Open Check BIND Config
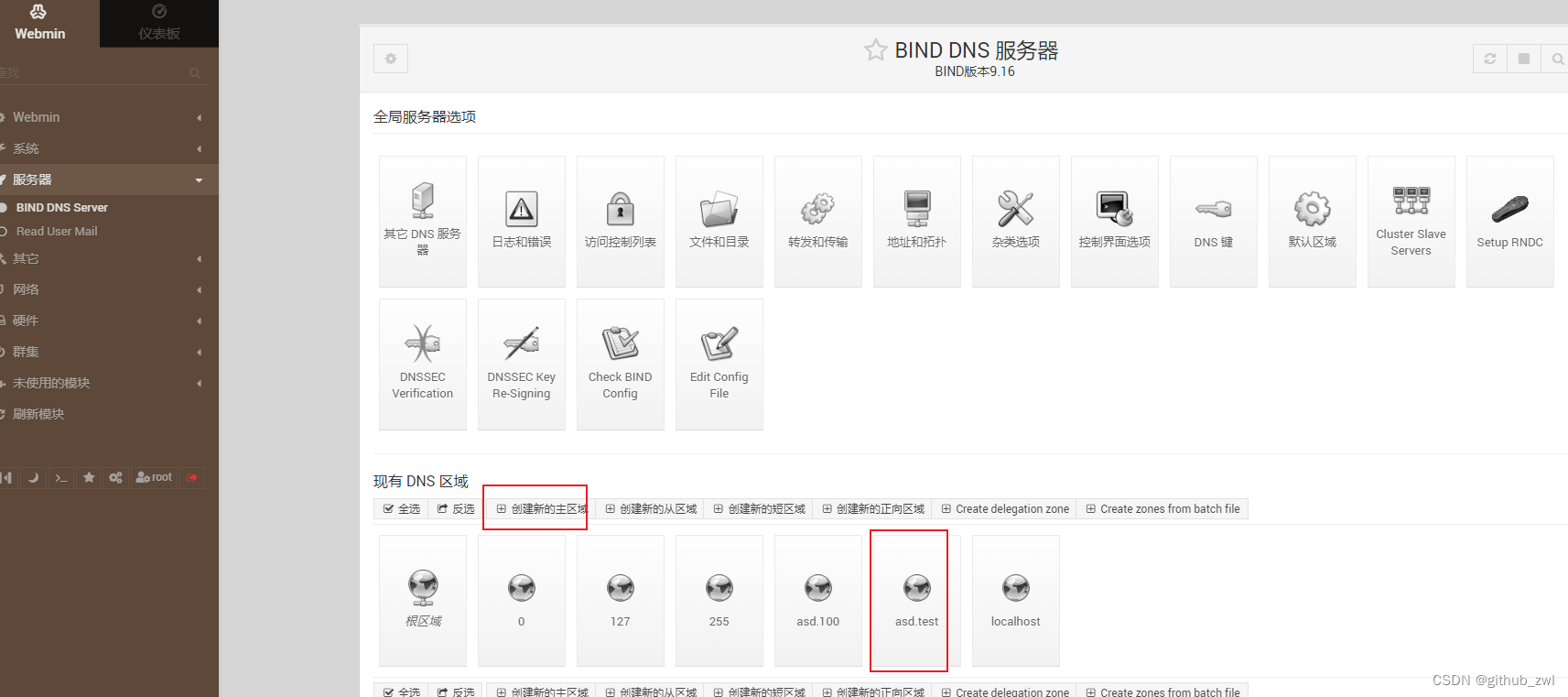Screen dimensions: 1568x697 621,364
